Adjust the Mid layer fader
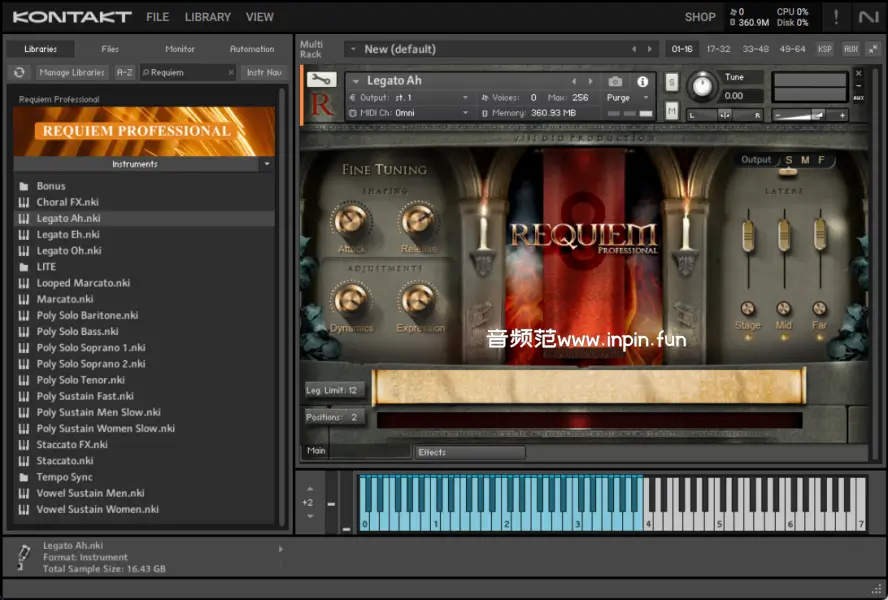 [x=784, y=236]
